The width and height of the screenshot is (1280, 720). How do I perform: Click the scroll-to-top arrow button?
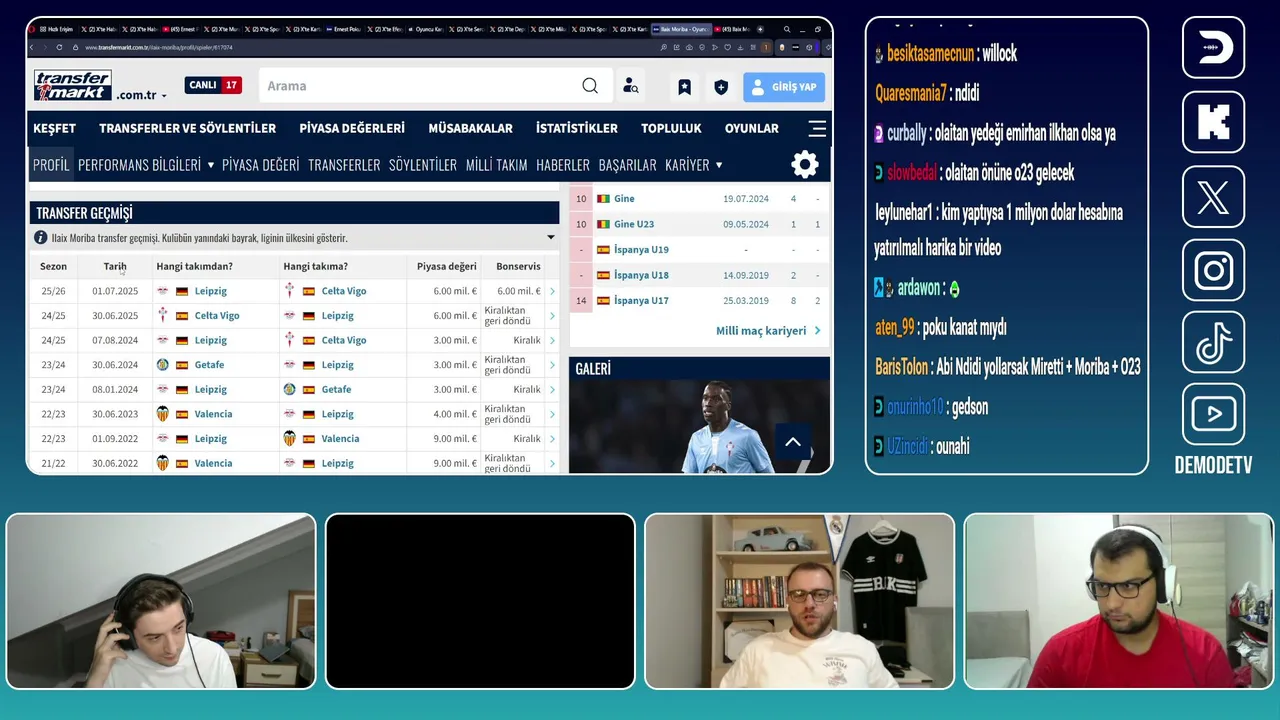point(792,442)
